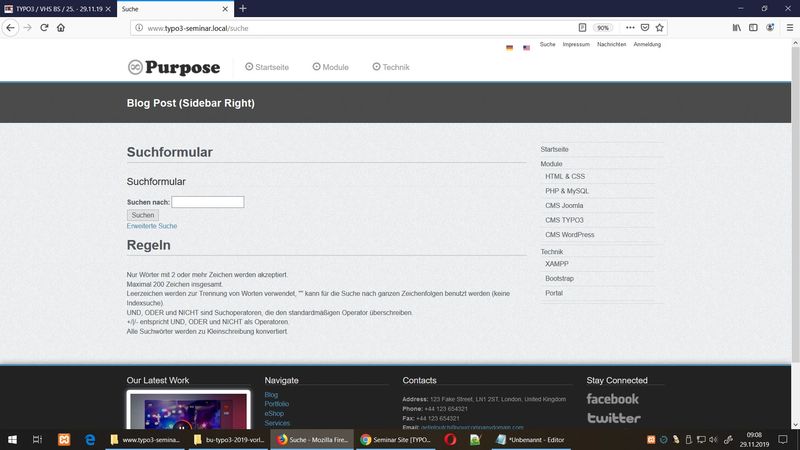Open Module main menu item

point(331,67)
